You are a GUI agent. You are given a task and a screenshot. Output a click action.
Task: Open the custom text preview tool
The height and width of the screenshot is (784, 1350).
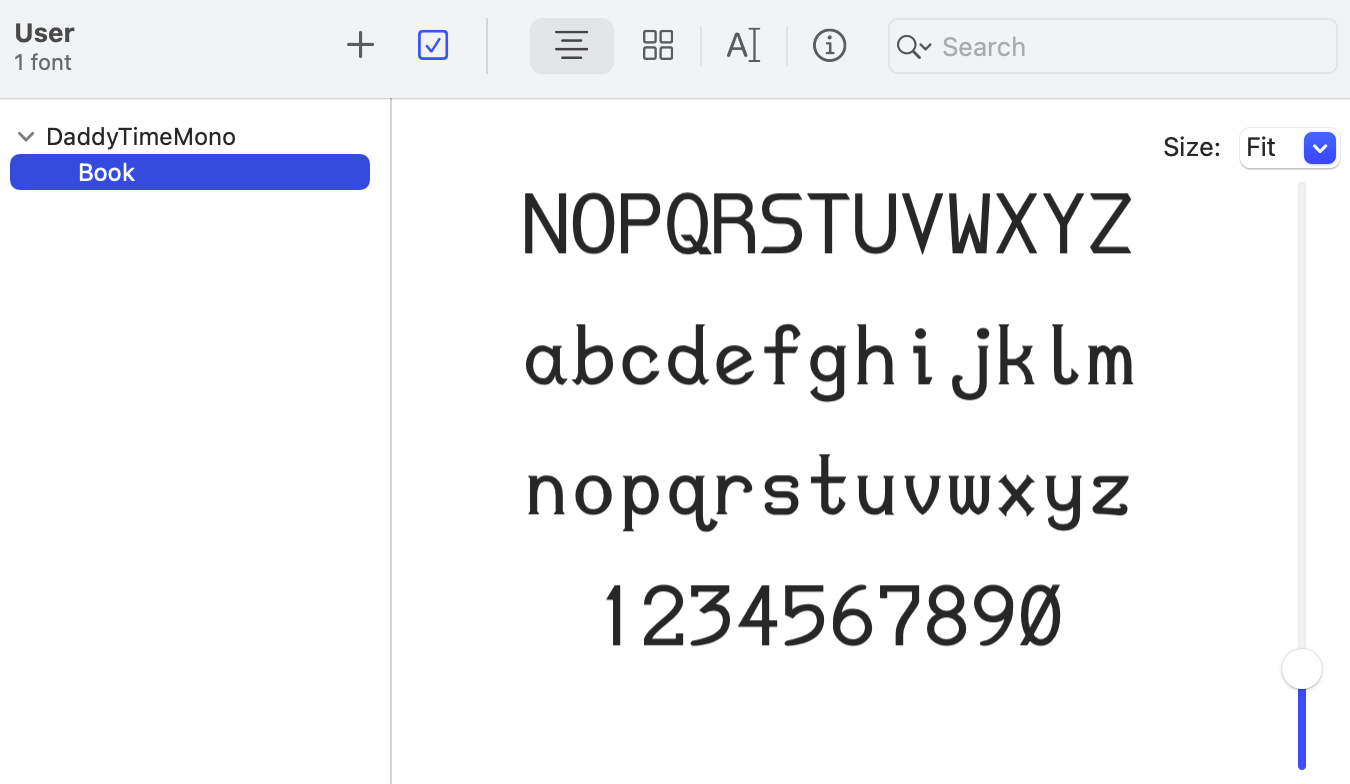(x=743, y=45)
